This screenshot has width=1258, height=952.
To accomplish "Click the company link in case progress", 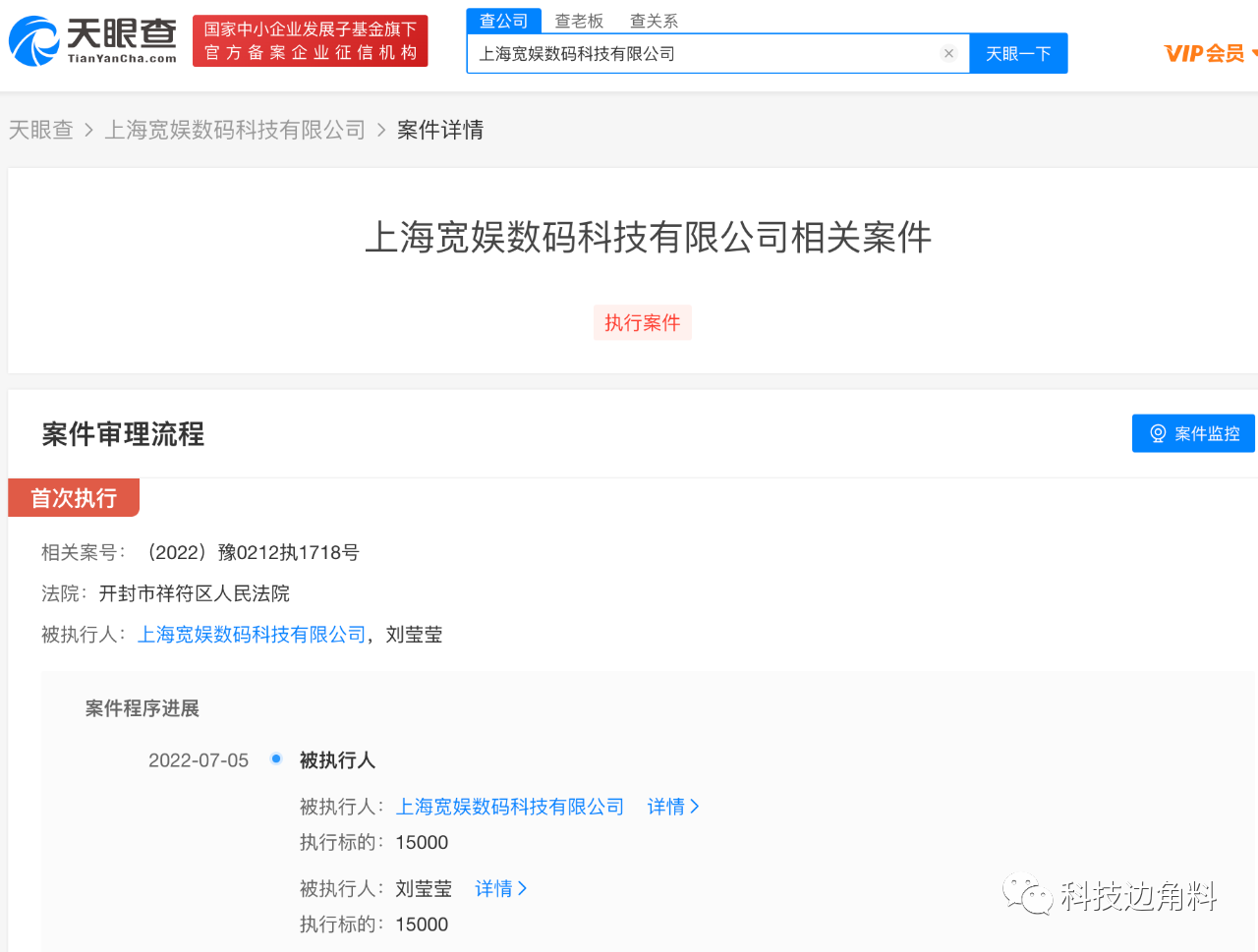I will (x=510, y=807).
